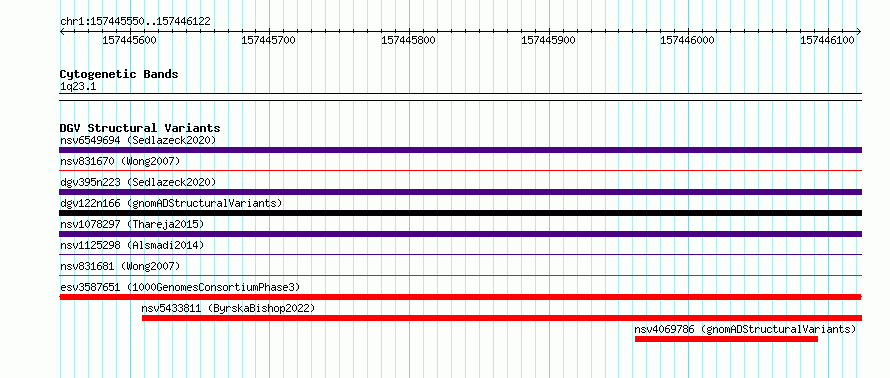
Task: Click ruler position 157446100
Action: pyautogui.click(x=828, y=40)
